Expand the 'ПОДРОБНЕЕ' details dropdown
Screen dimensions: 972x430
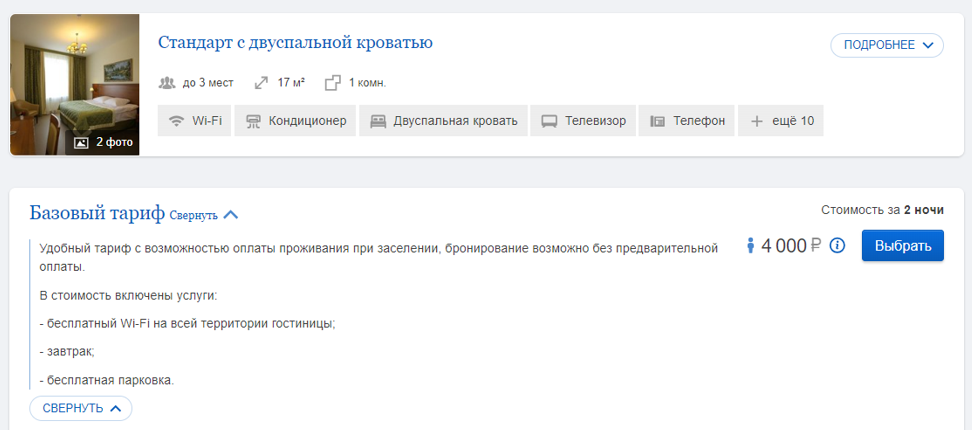coord(887,45)
